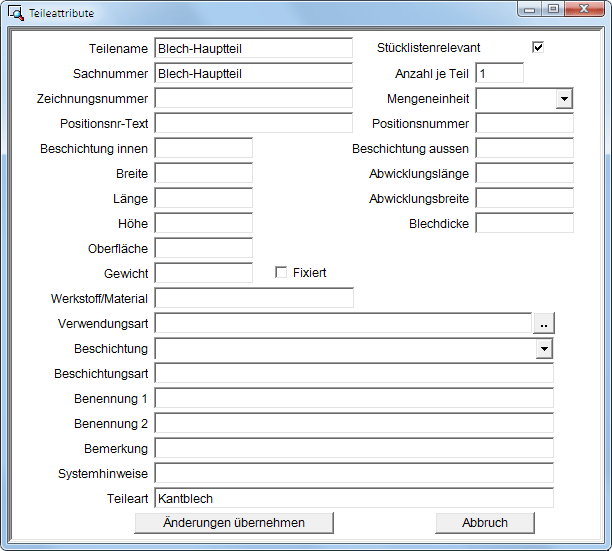The width and height of the screenshot is (612, 551).
Task: Toggle the Stücklistenrelevant checkbox
Action: click(x=538, y=47)
